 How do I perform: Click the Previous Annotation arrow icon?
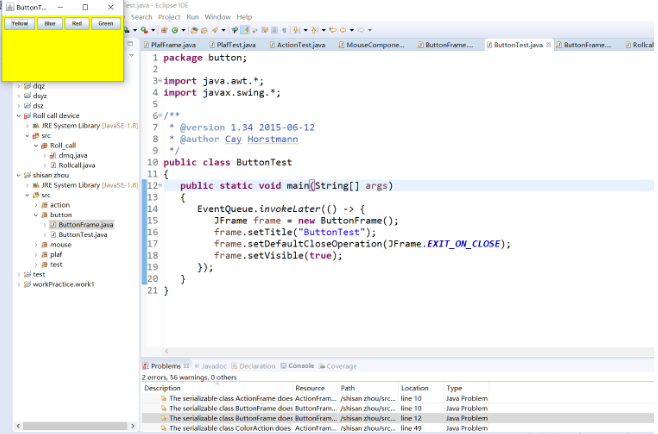pyautogui.click(x=315, y=30)
